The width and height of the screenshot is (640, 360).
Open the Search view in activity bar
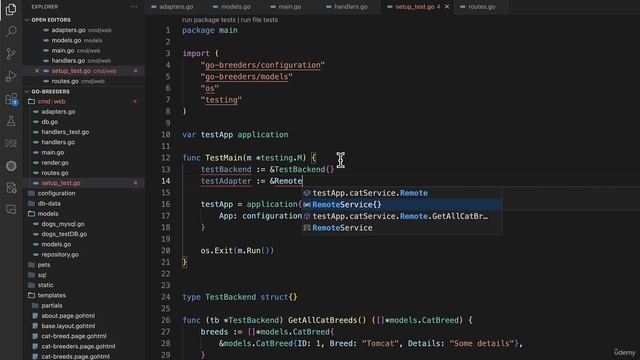tap(11, 31)
